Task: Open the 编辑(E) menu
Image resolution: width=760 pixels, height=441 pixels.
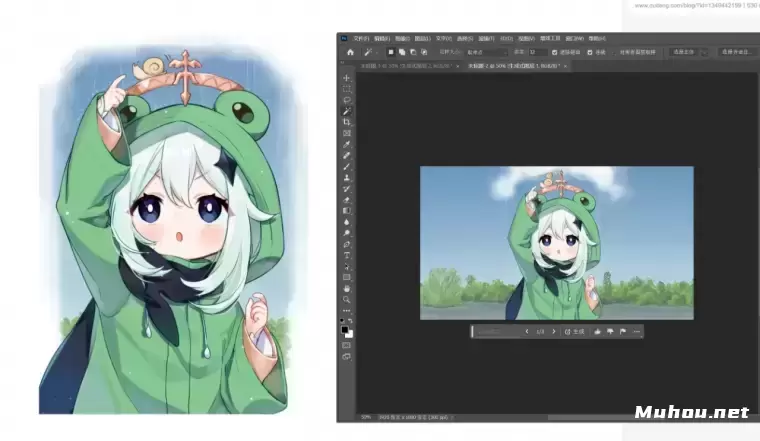Action: 382,38
